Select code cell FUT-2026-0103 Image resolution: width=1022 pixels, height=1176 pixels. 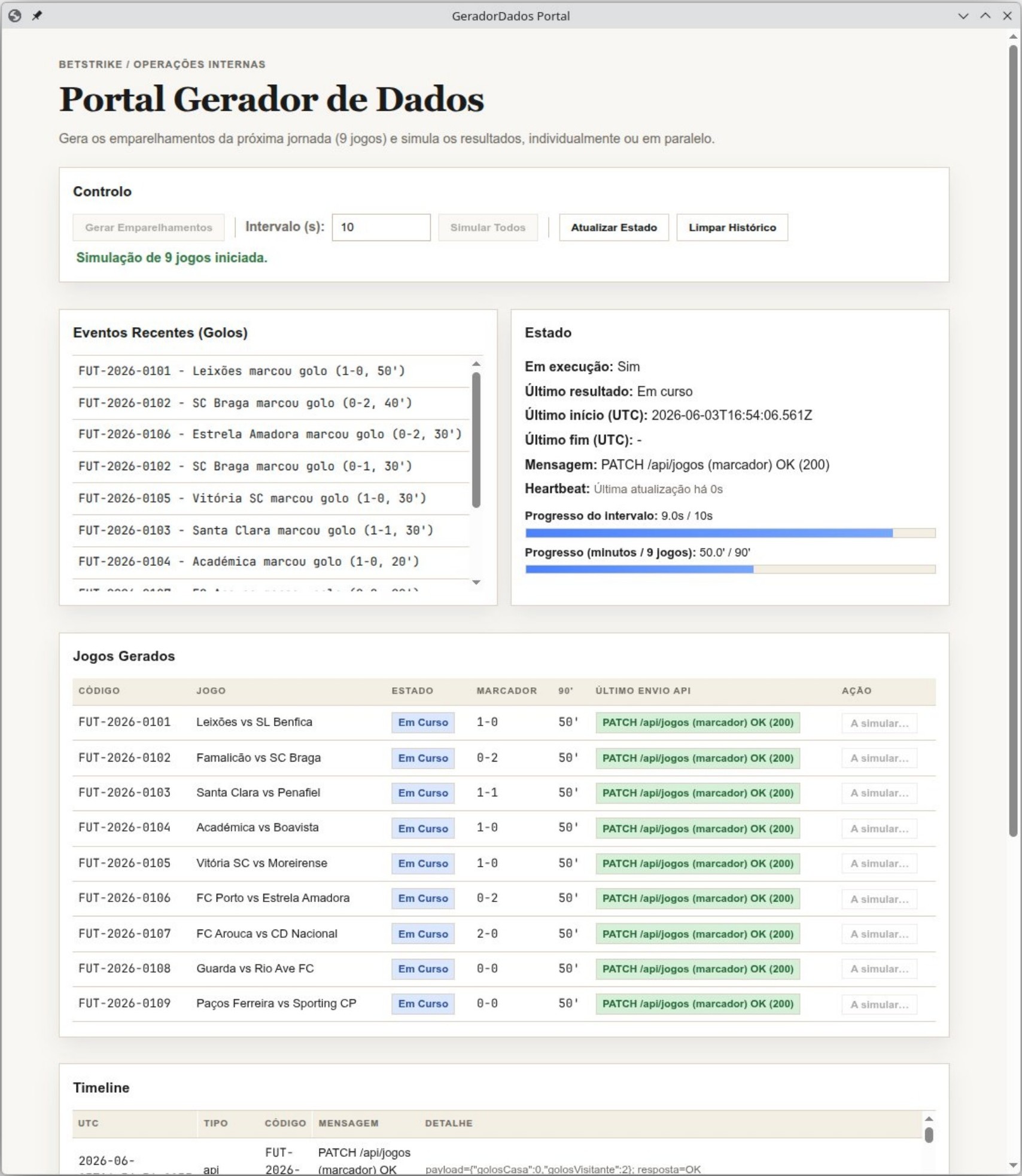tap(124, 793)
